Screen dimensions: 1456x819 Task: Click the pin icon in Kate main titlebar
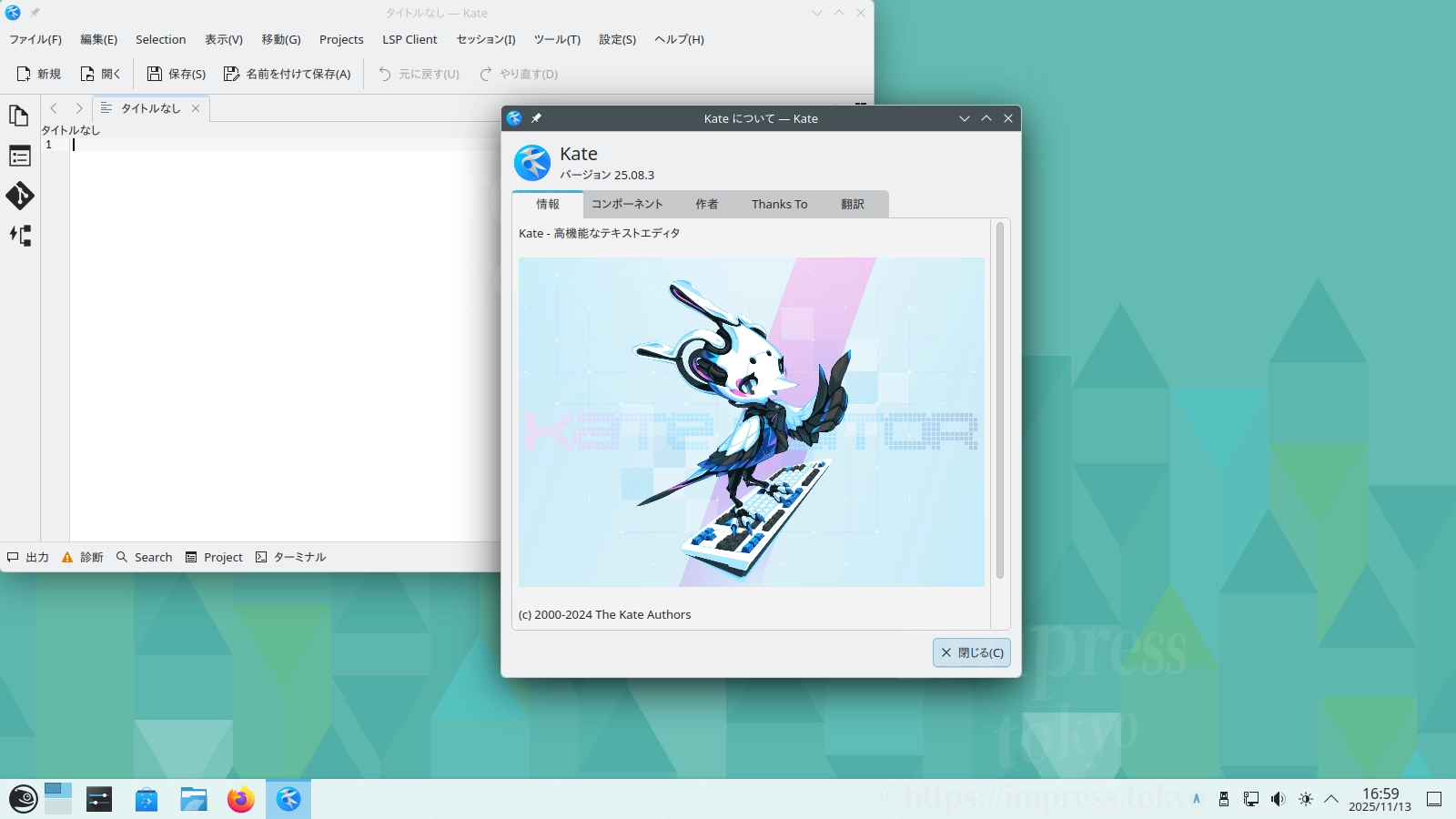point(35,13)
